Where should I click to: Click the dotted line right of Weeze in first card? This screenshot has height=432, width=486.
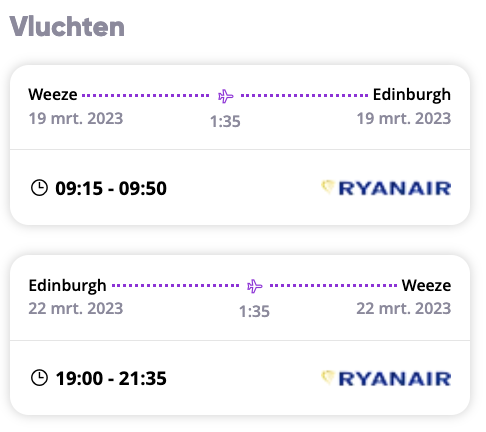(x=146, y=95)
